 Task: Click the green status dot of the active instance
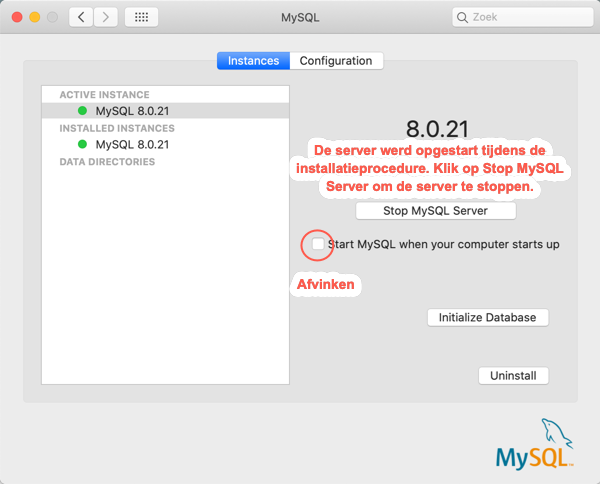pyautogui.click(x=82, y=111)
